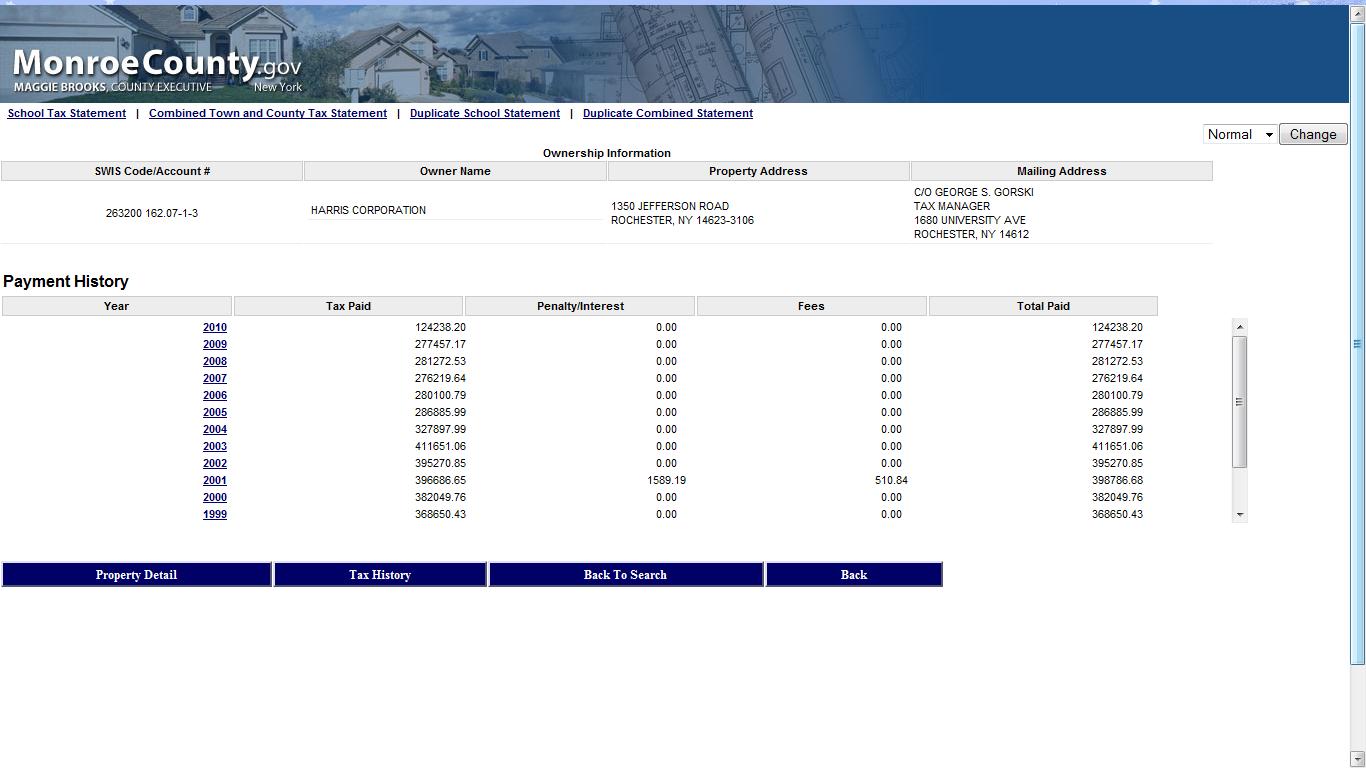1366x768 pixels.
Task: Open the Combined Town and County Tax Statement
Action: (268, 113)
